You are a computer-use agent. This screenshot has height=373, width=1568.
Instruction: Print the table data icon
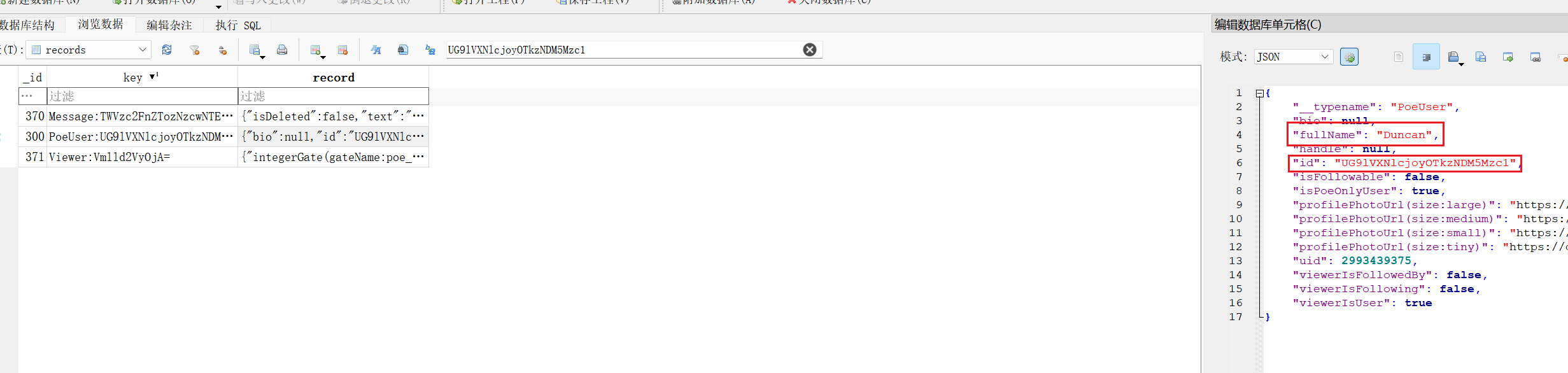(x=282, y=50)
